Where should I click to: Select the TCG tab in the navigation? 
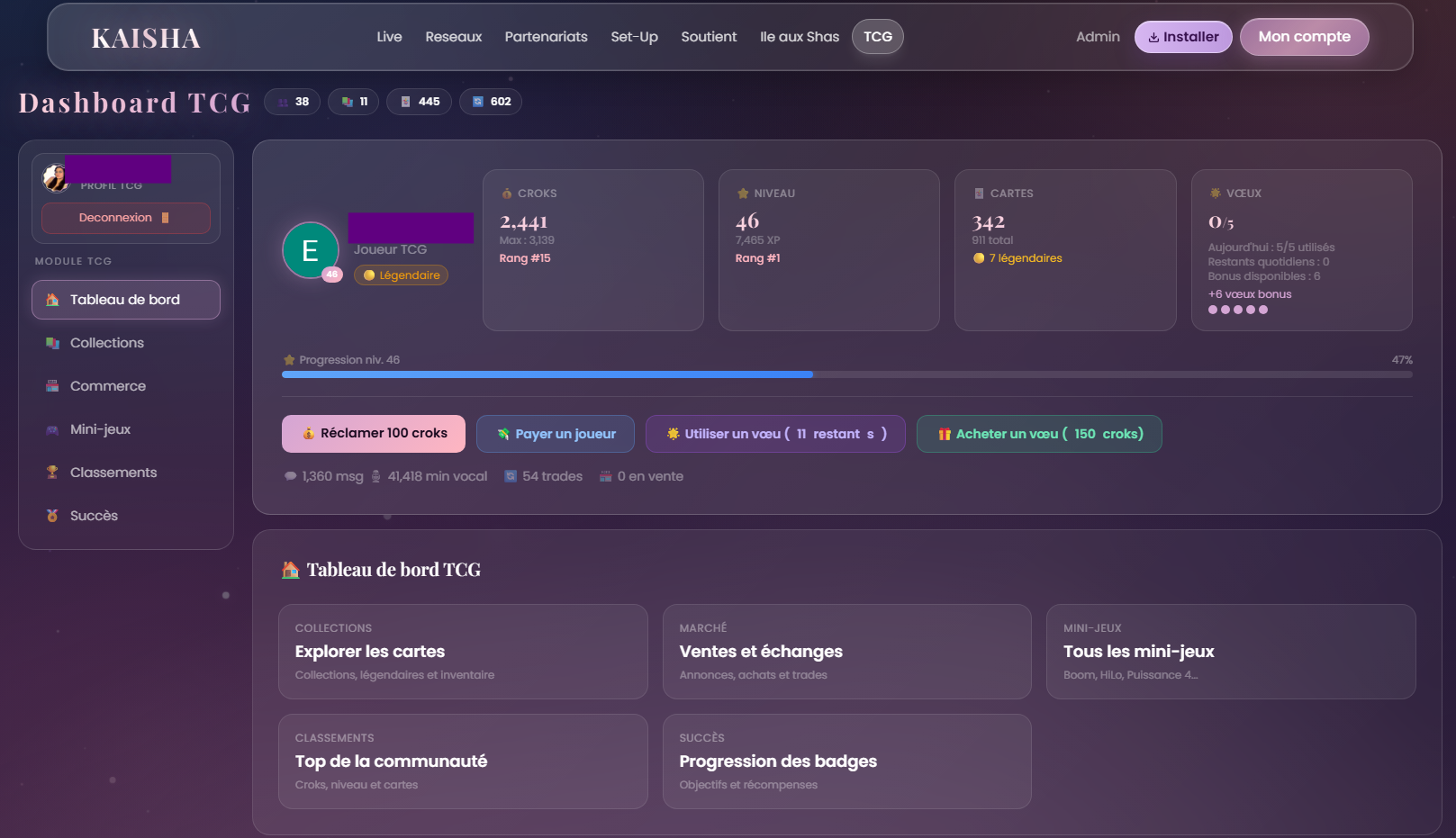click(x=878, y=37)
